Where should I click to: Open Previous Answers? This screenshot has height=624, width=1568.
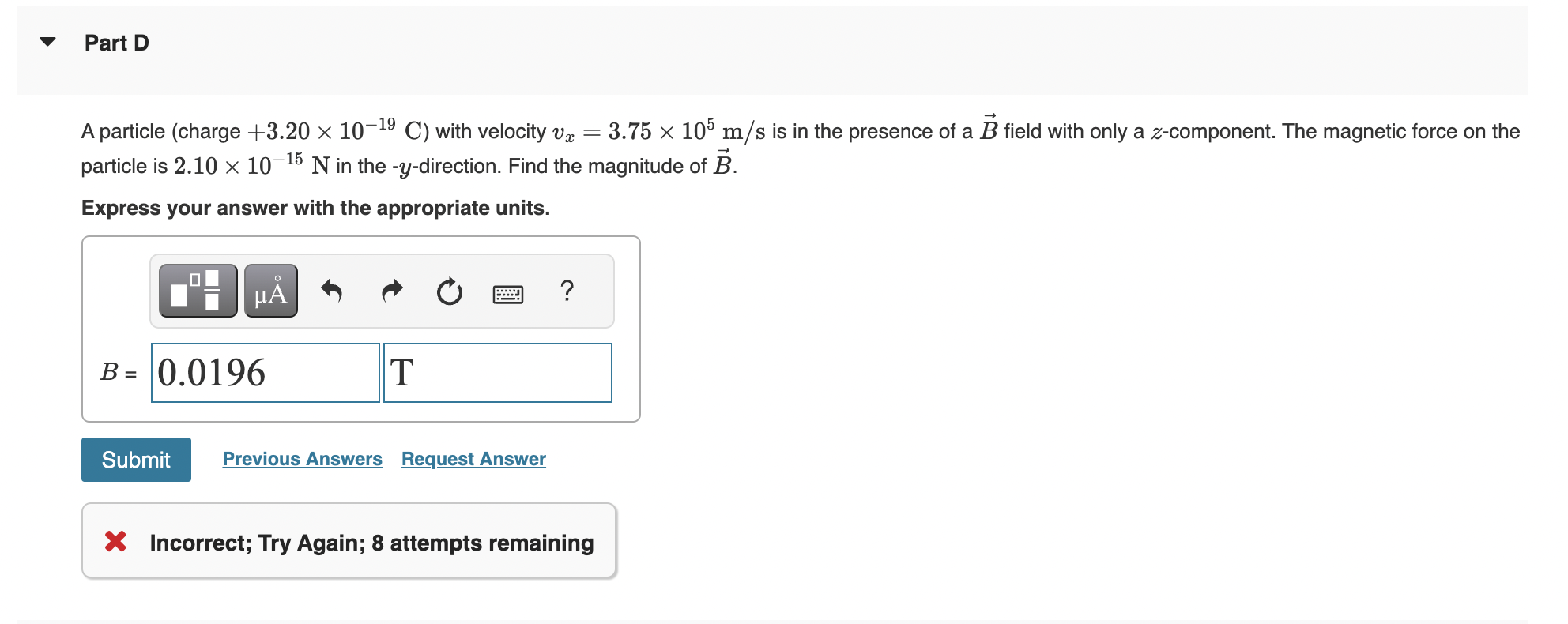click(x=302, y=459)
